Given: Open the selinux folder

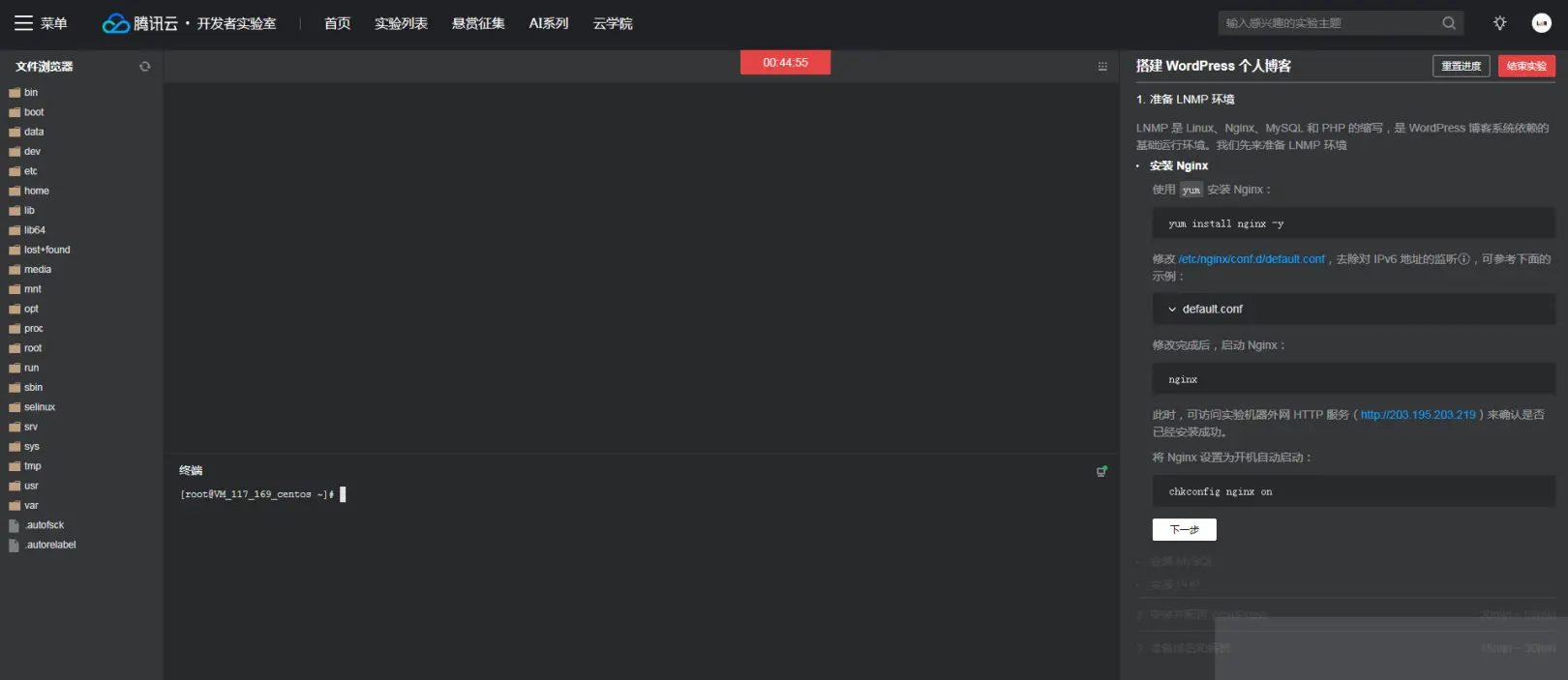Looking at the screenshot, I should click(32, 407).
